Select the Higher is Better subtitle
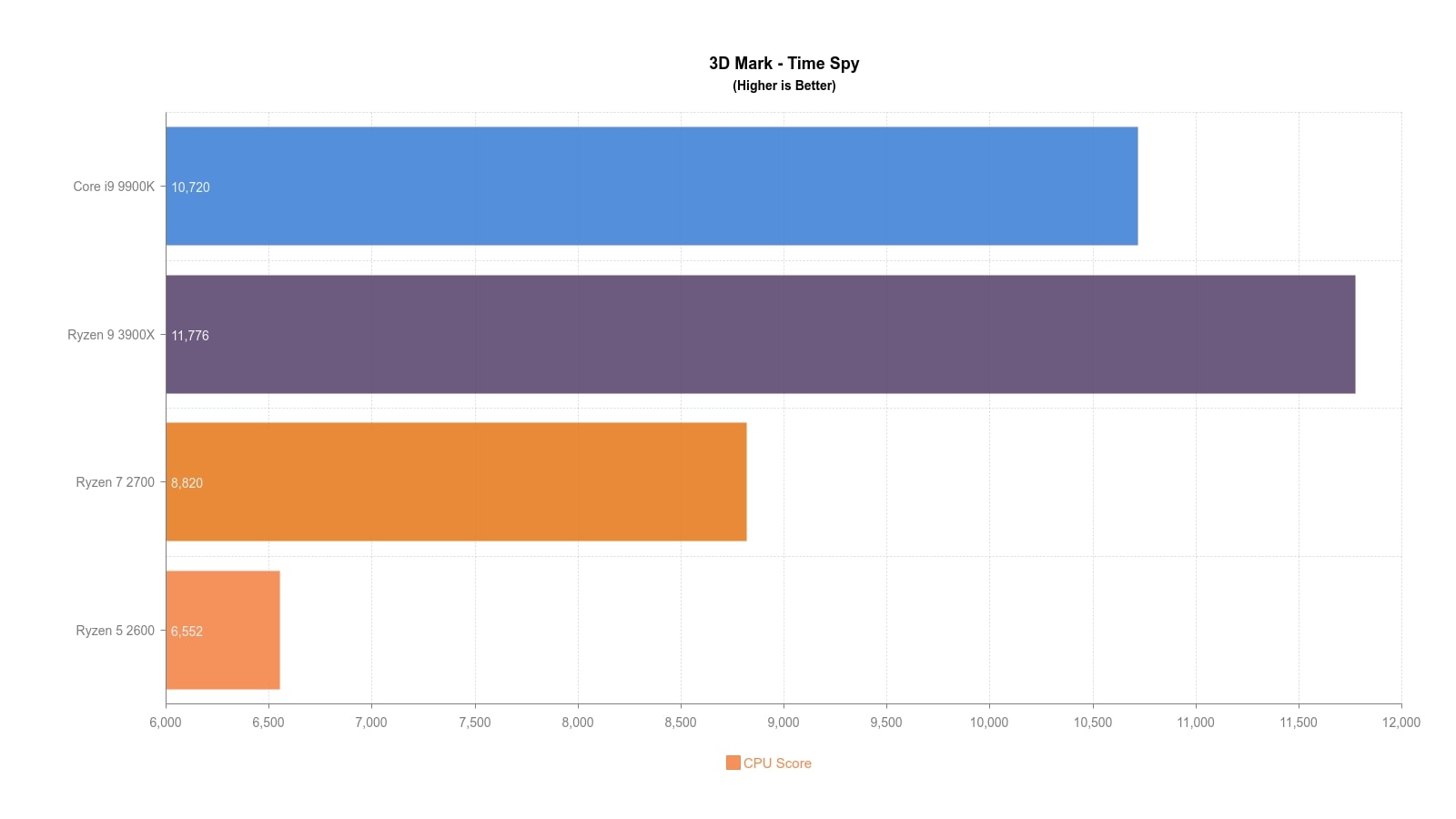Screen dimensions: 1456x819 click(x=784, y=86)
